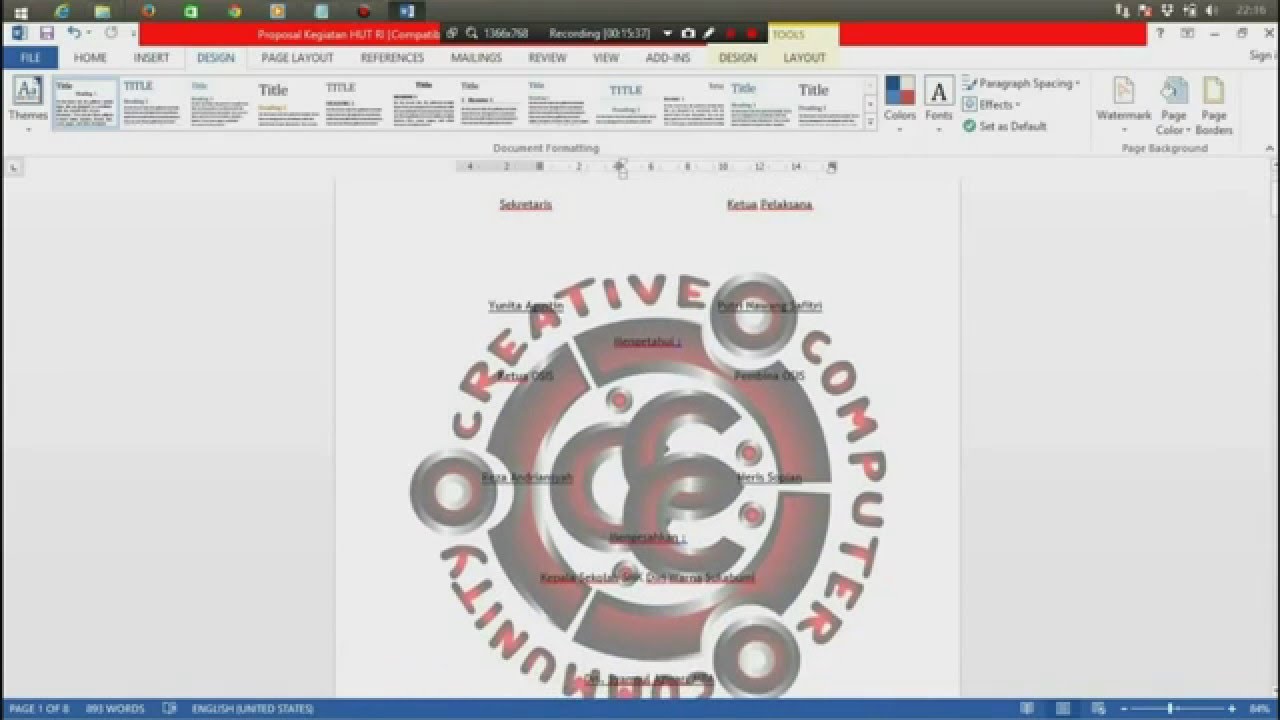
Task: Switch to the MAILINGS tab
Action: point(476,58)
